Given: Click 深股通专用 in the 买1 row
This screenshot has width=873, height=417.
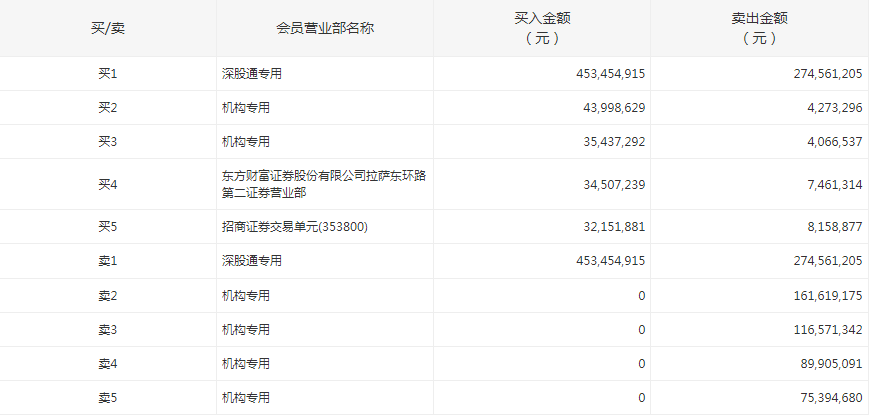Looking at the screenshot, I should 252,74.
